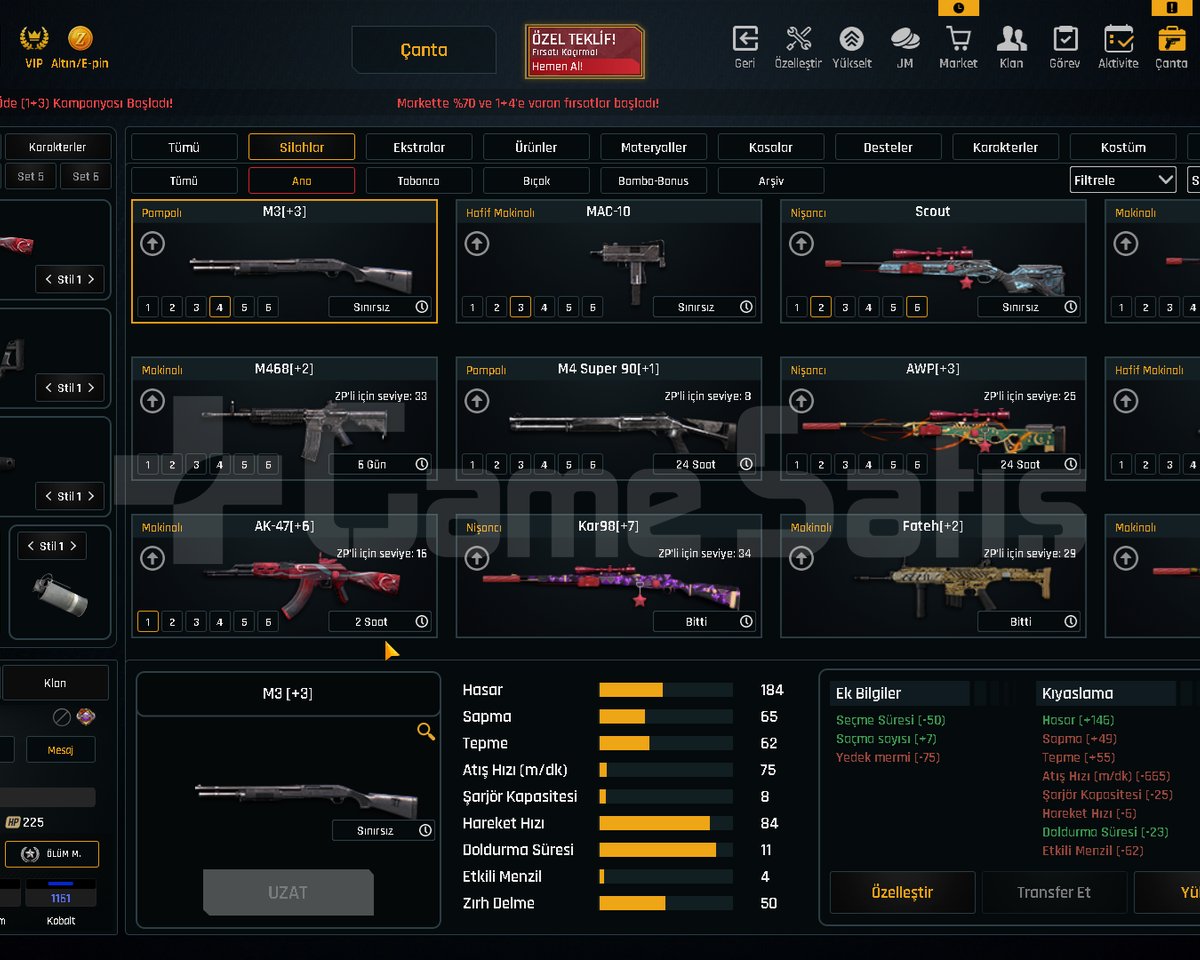This screenshot has height=960, width=1200.
Task: Switch to the Ekstralar tab
Action: pos(419,147)
